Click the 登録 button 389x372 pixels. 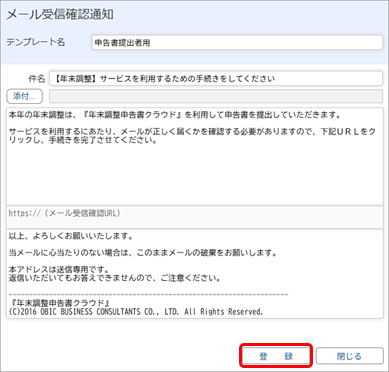click(x=275, y=356)
